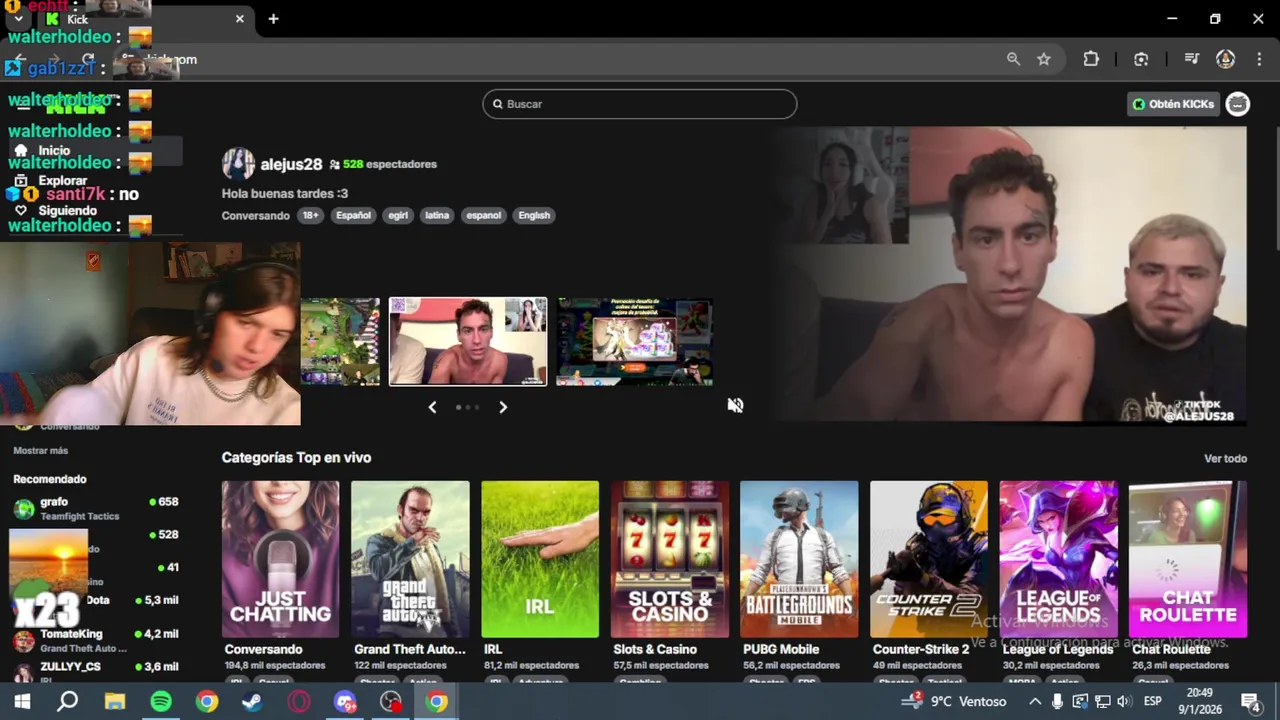Open Spotify from the taskbar
Screen dimensions: 1280x720
coord(161,702)
